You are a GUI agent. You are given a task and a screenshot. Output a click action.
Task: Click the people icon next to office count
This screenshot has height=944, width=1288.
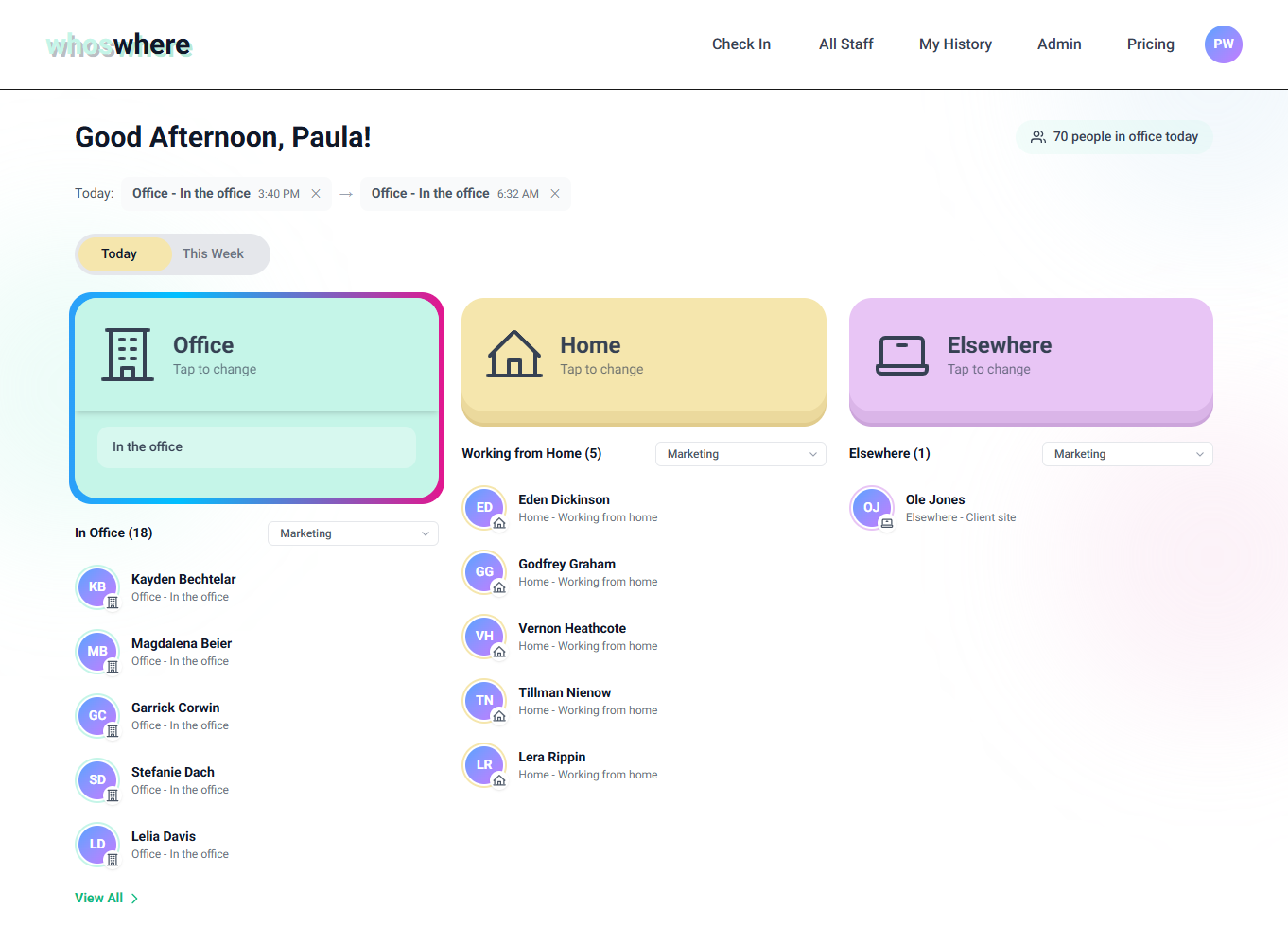click(x=1037, y=136)
